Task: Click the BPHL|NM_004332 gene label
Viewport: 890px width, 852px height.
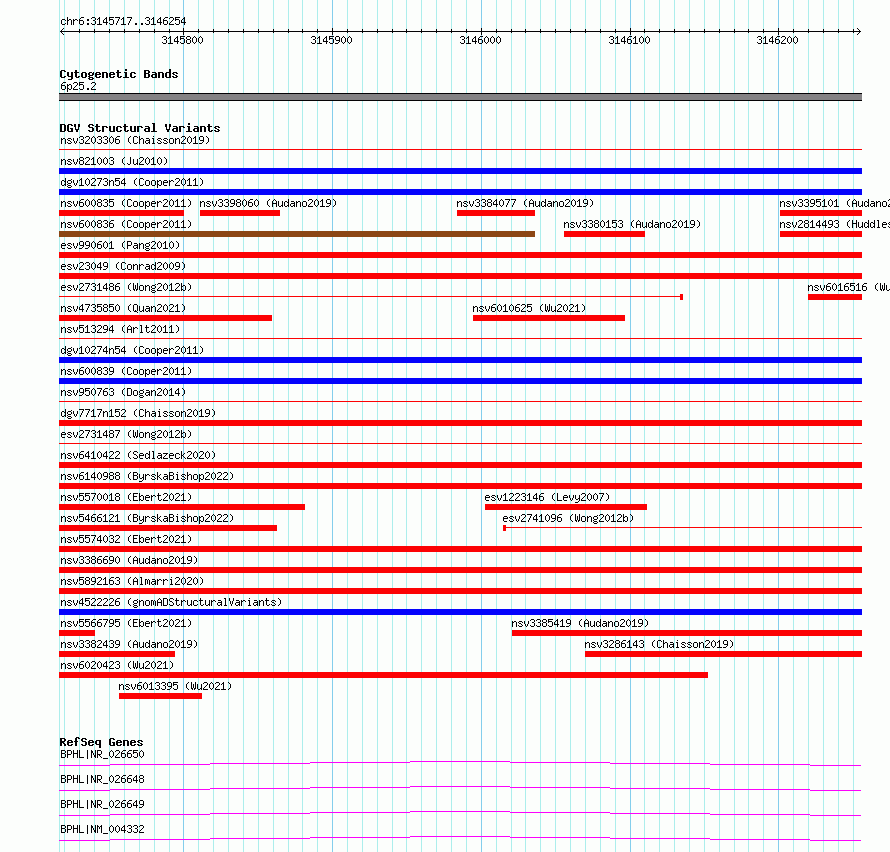Action: click(102, 829)
